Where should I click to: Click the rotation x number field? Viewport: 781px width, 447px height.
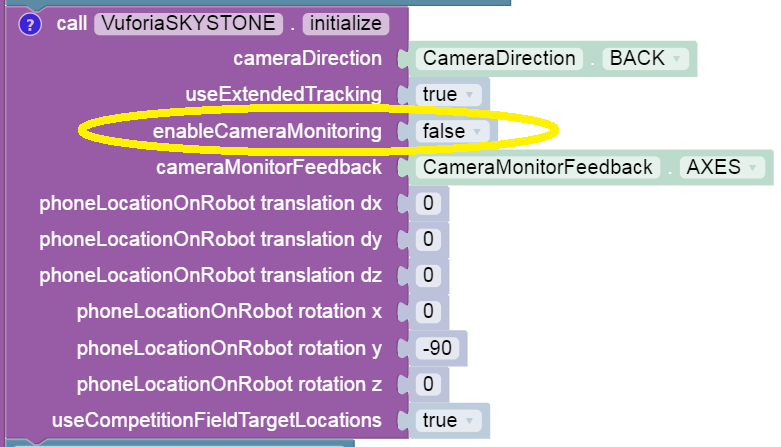tap(428, 312)
